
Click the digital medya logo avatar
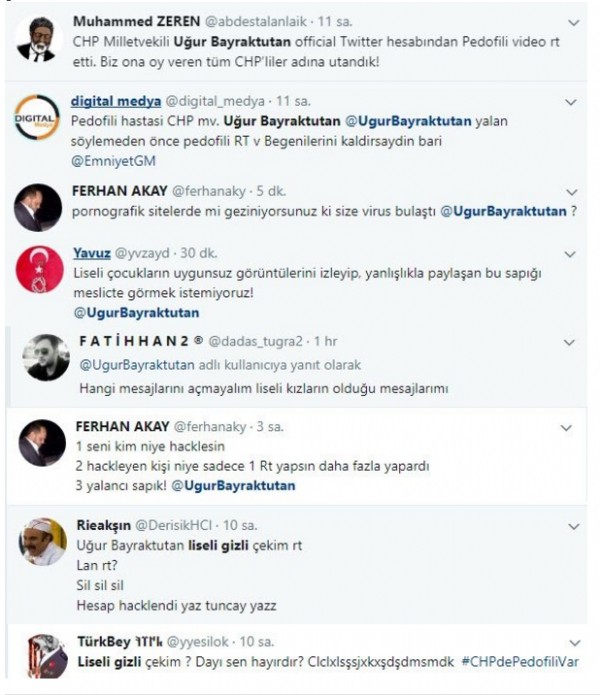(39, 120)
